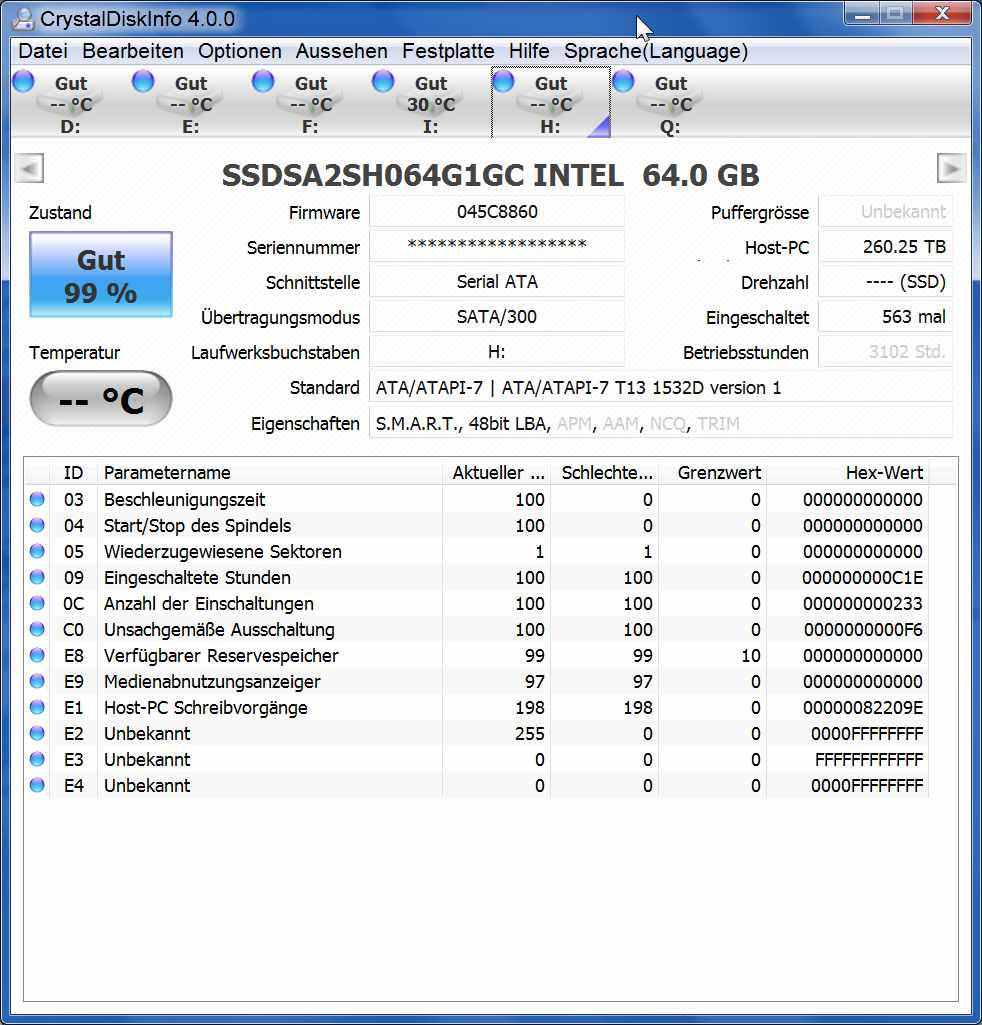Click the Hex-Wert column header
Image resolution: width=982 pixels, height=1025 pixels.
(847, 473)
